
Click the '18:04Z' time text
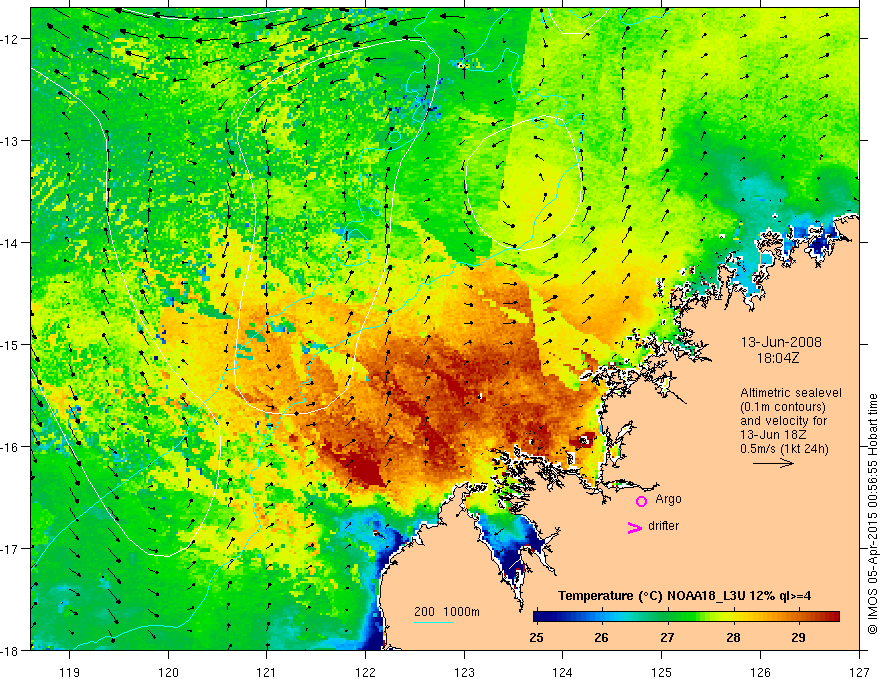[777, 358]
